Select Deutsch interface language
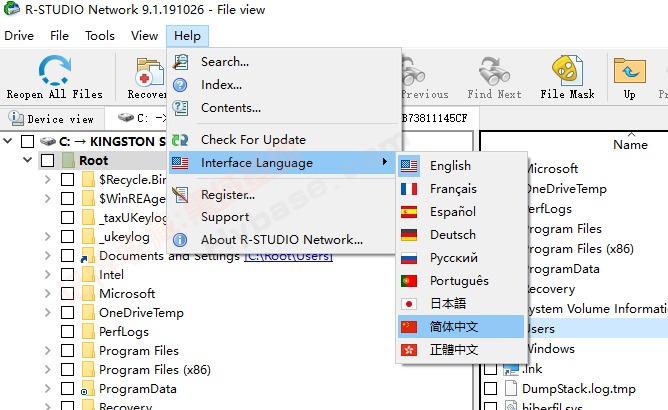The height and width of the screenshot is (410, 668). (461, 235)
